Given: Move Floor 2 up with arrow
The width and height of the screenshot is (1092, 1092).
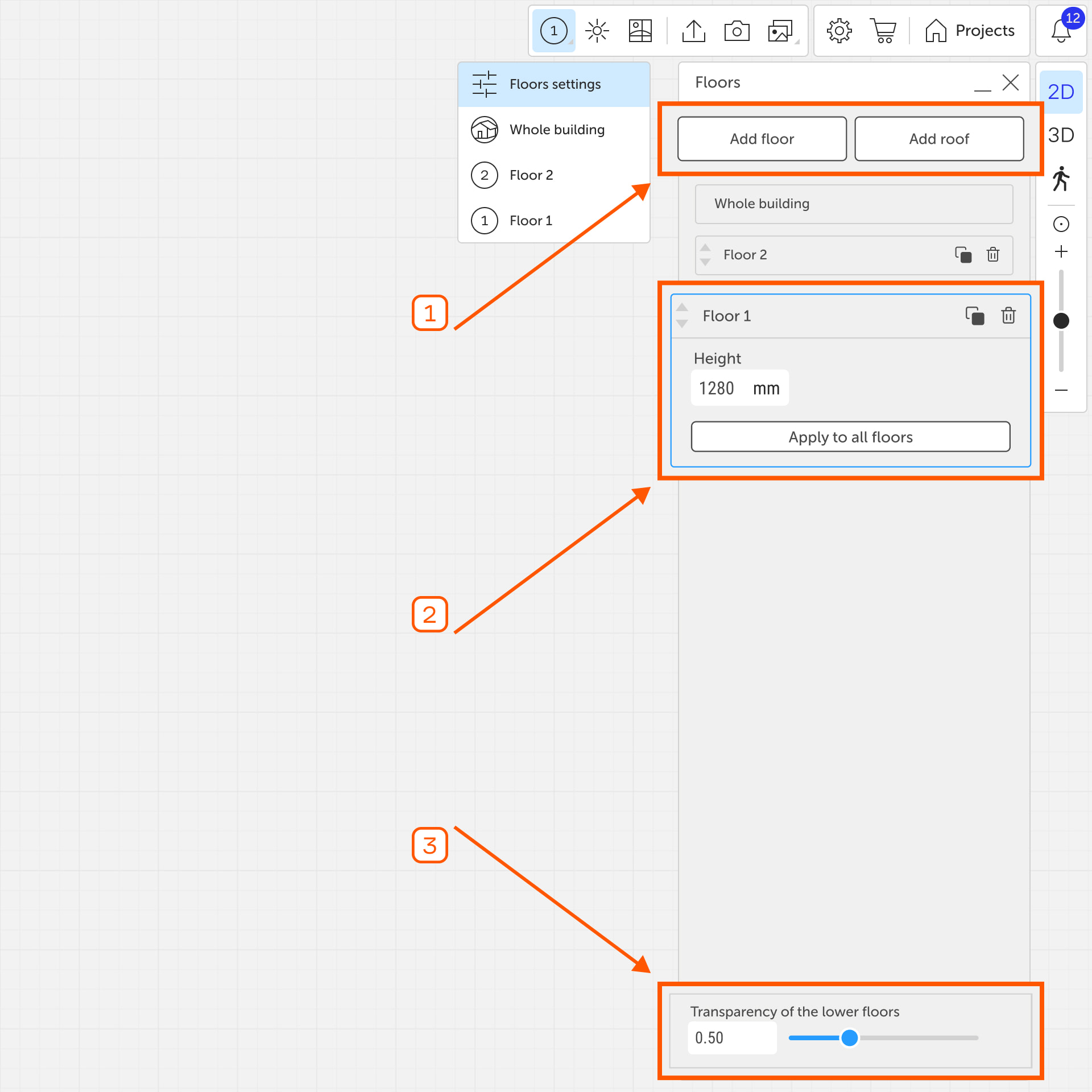Looking at the screenshot, I should (705, 247).
